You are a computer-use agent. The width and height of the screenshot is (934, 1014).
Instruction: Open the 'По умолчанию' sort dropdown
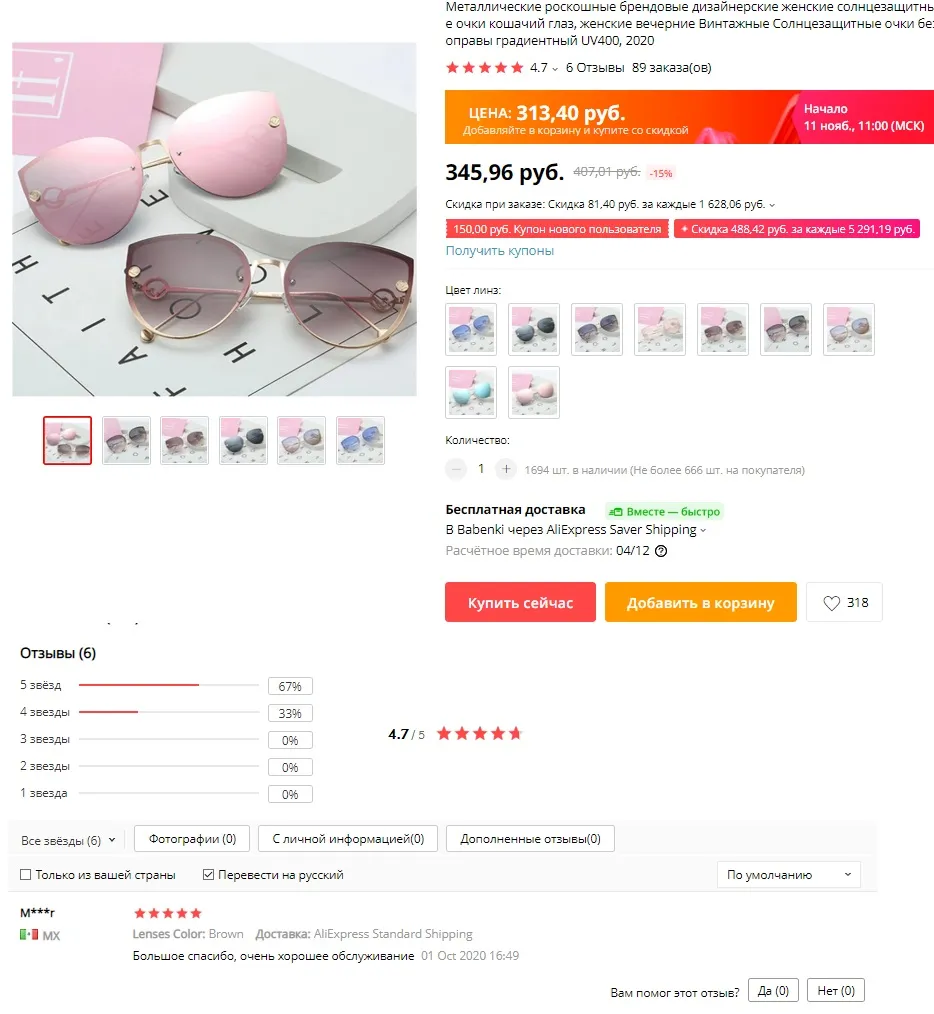tap(788, 875)
